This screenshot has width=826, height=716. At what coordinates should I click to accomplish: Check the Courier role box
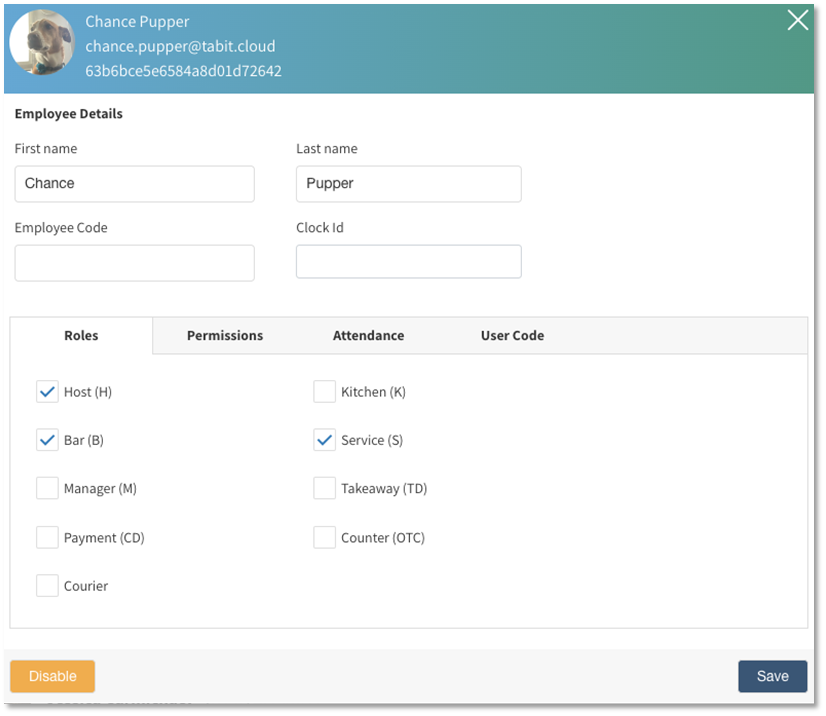pyautogui.click(x=47, y=586)
